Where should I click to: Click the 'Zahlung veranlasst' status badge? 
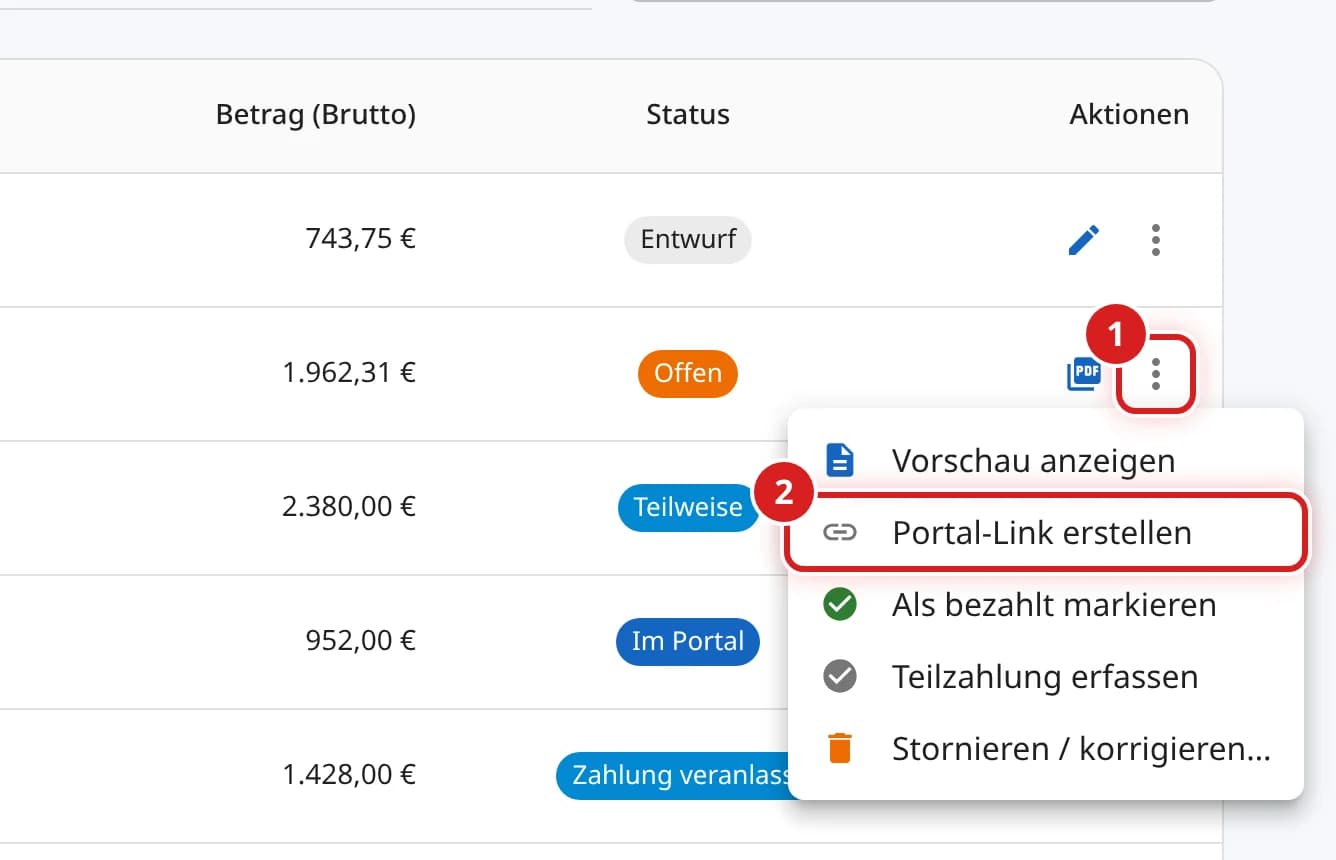pyautogui.click(x=673, y=775)
